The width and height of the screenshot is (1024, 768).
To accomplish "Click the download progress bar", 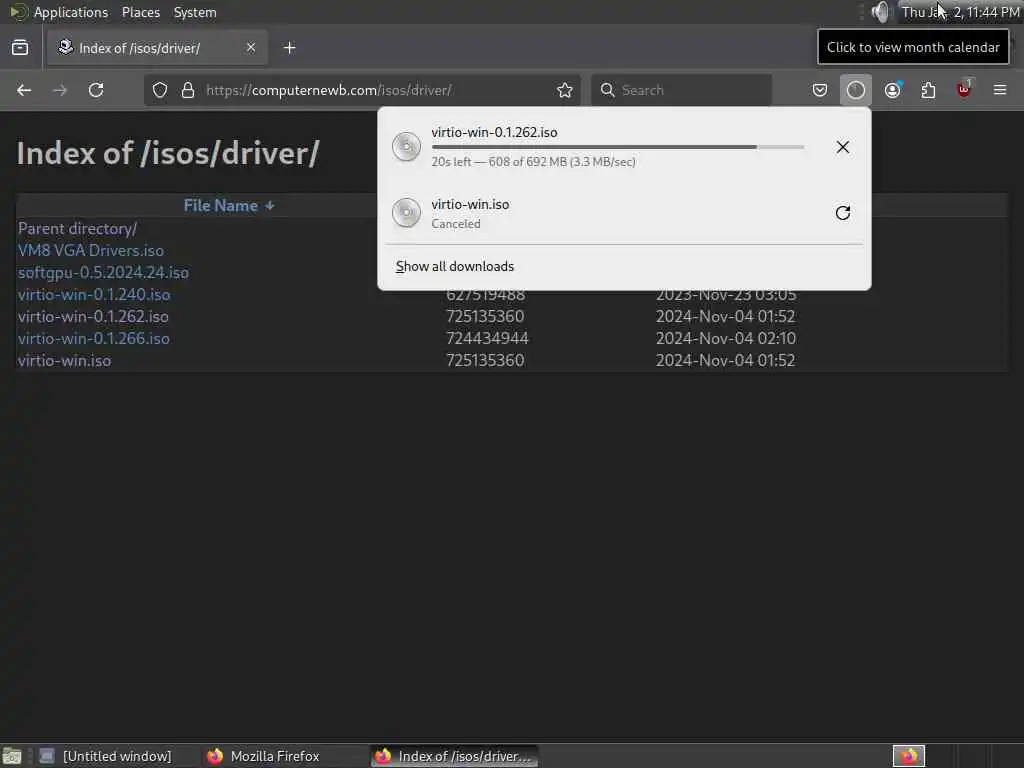I will 618,148.
